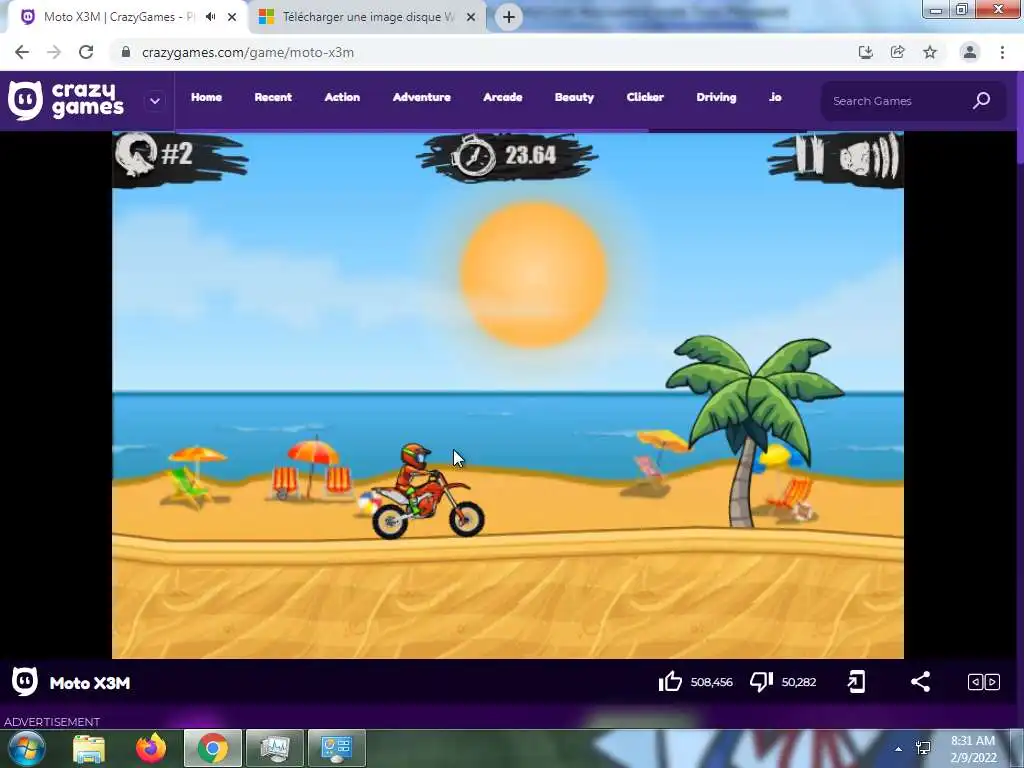
Task: Open the Arcade category
Action: [502, 97]
